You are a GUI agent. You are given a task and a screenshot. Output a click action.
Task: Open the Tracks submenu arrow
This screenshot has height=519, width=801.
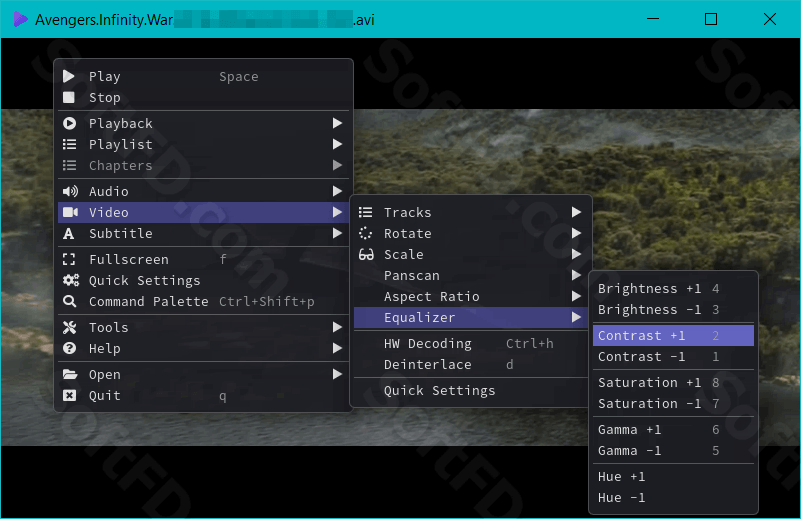pos(576,212)
